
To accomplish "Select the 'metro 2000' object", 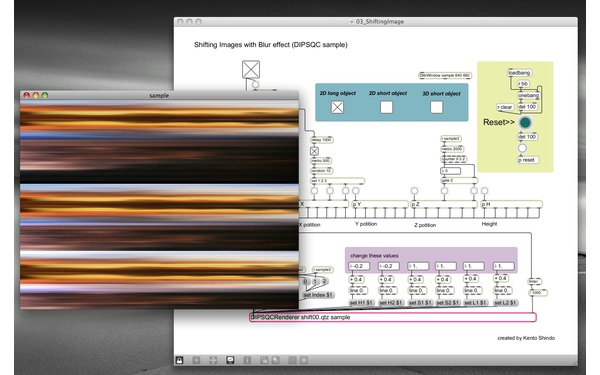I will click(452, 149).
